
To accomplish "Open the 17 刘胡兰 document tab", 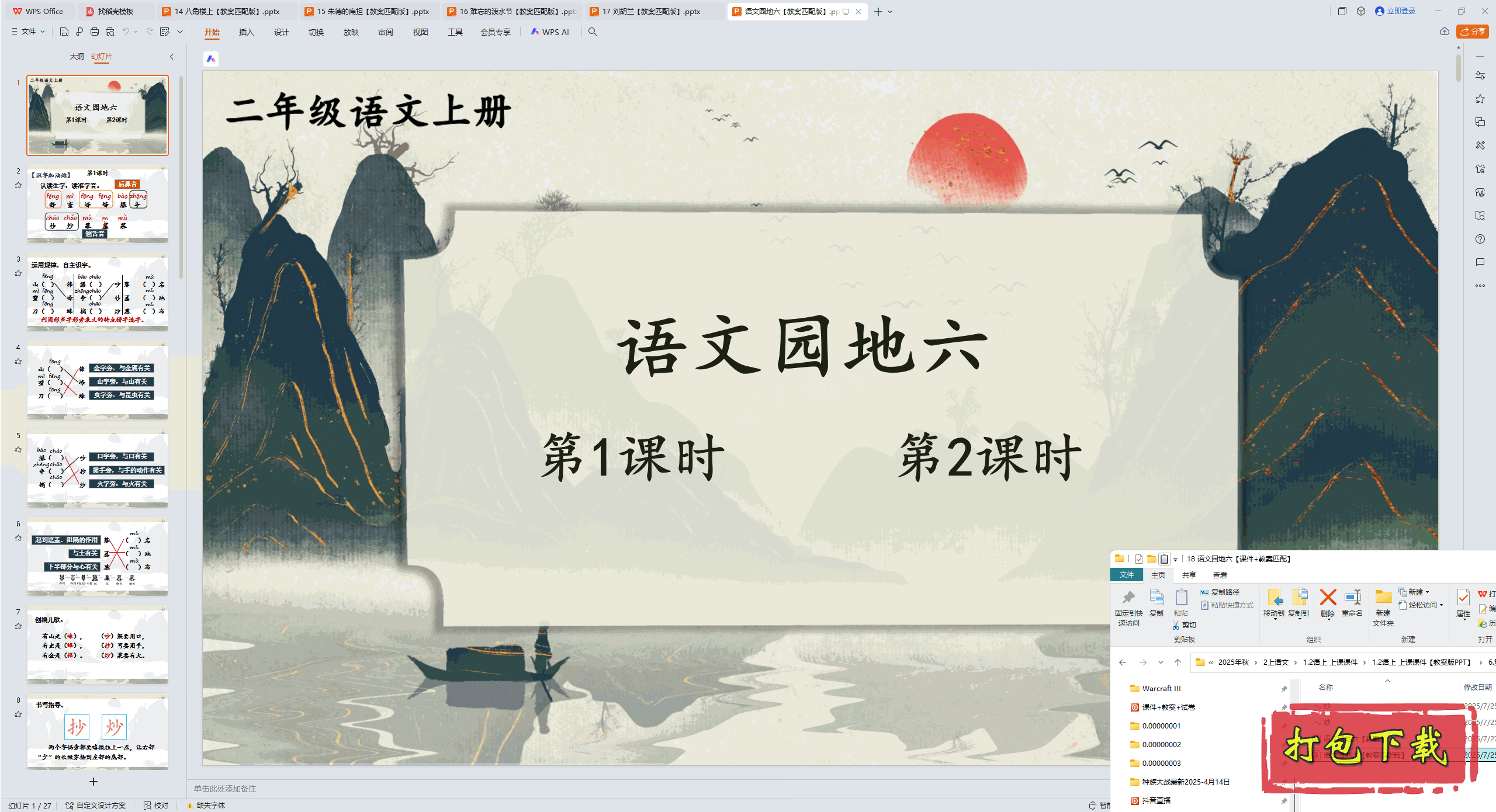I will (x=651, y=11).
